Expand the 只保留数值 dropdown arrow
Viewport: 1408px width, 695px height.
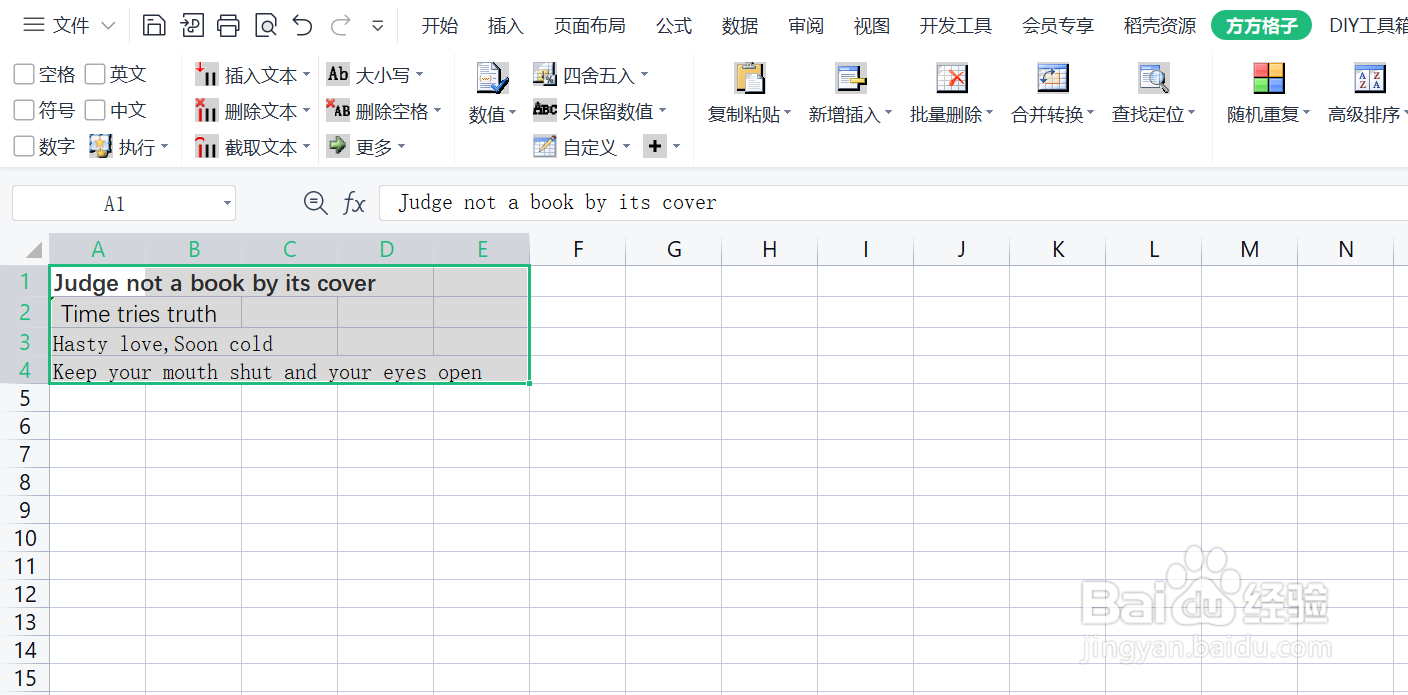pyautogui.click(x=662, y=111)
